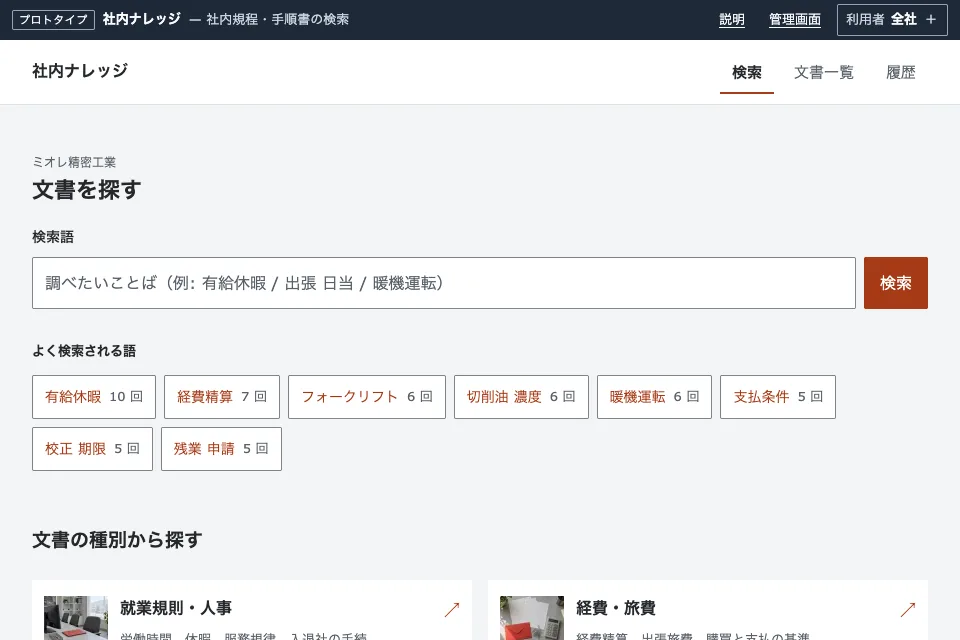Open the 説明 link in the top bar
Screen dimensions: 960x640
[x=732, y=20]
